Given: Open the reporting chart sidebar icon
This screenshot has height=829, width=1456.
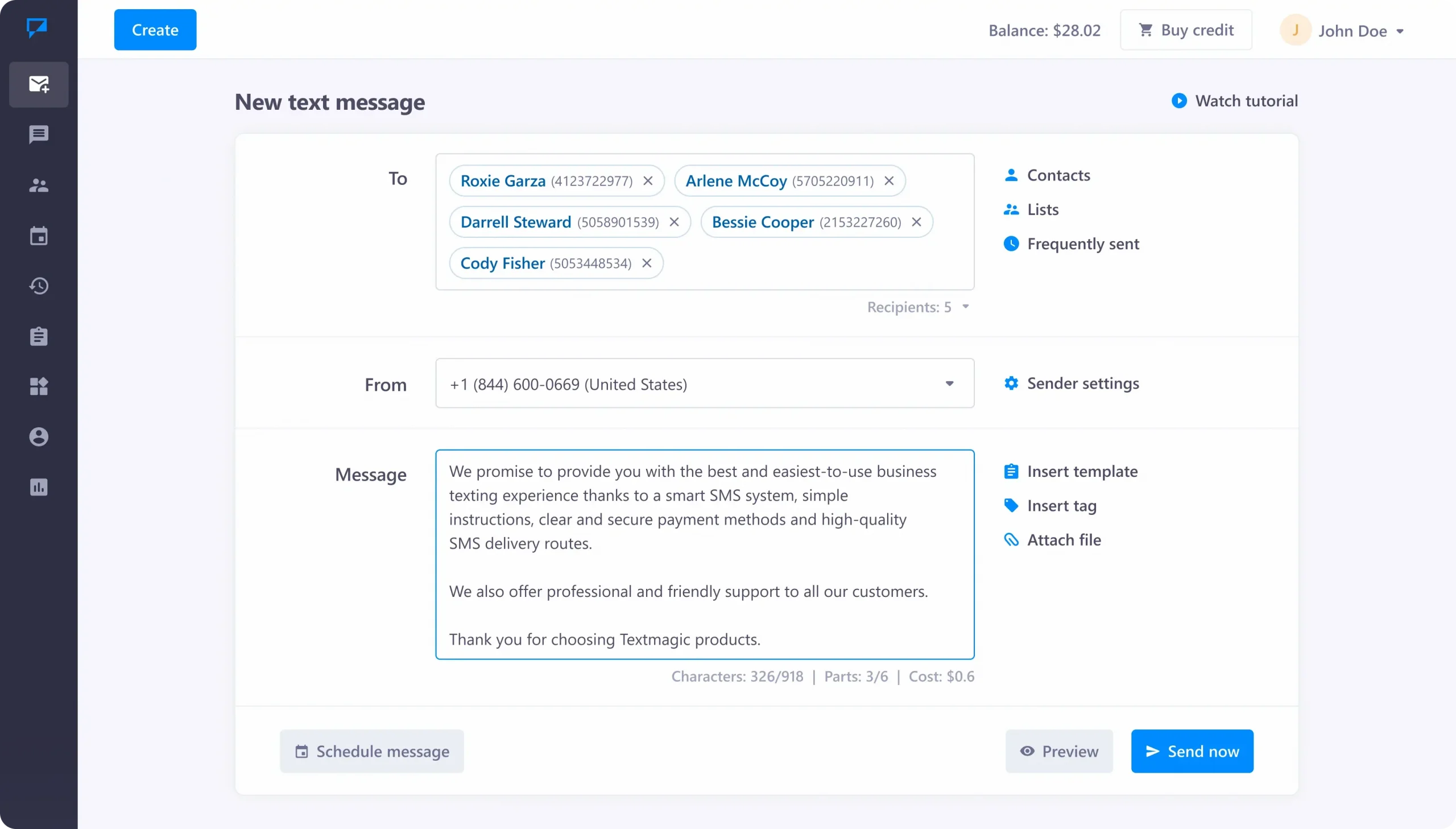Looking at the screenshot, I should point(39,487).
